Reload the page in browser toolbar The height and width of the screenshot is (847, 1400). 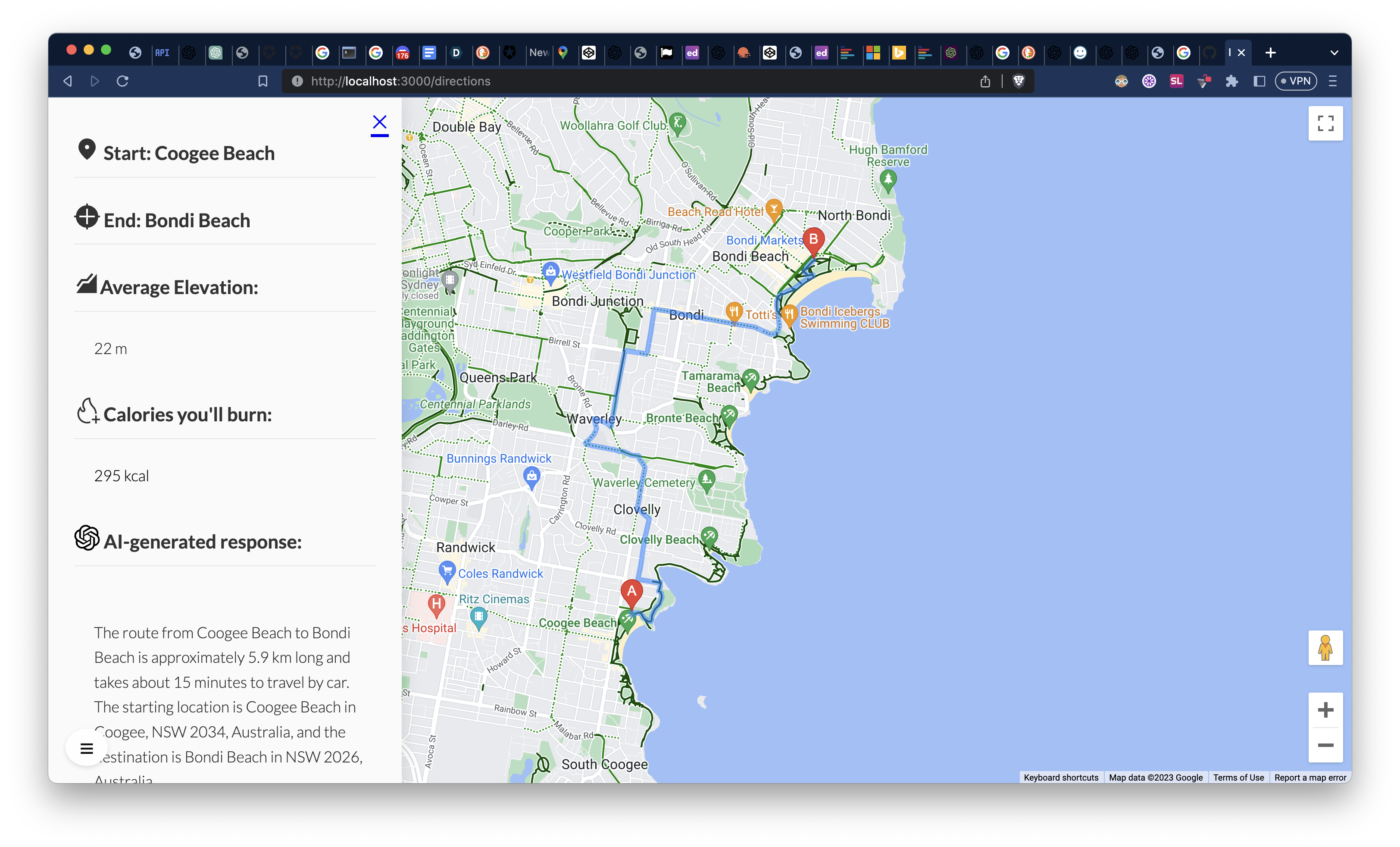(x=123, y=81)
